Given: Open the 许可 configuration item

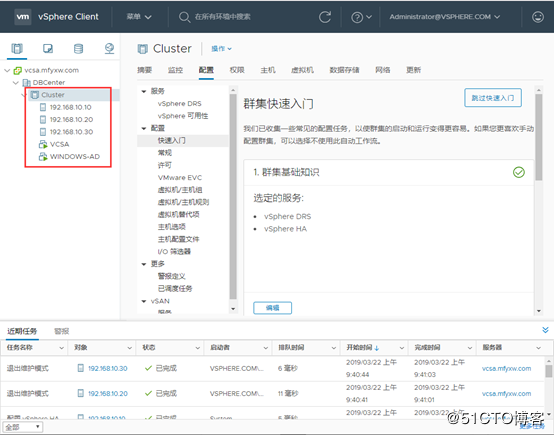Looking at the screenshot, I should pyautogui.click(x=165, y=165).
